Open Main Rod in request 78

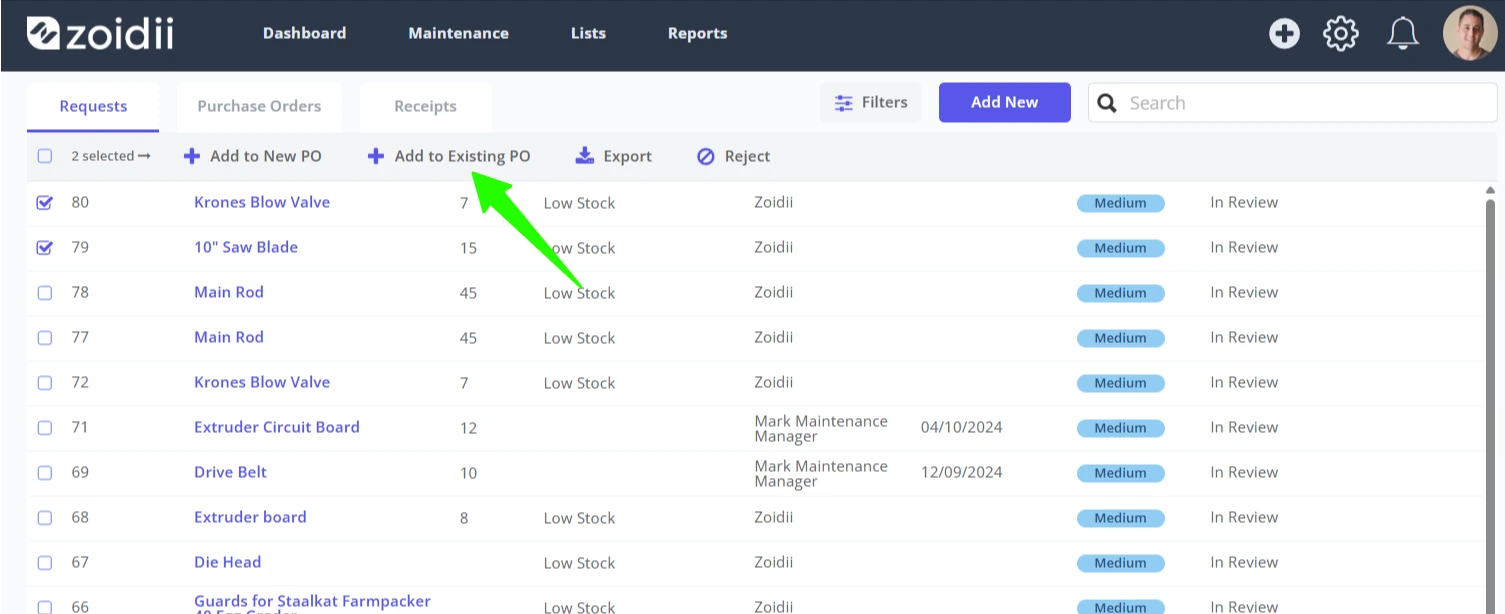[229, 292]
